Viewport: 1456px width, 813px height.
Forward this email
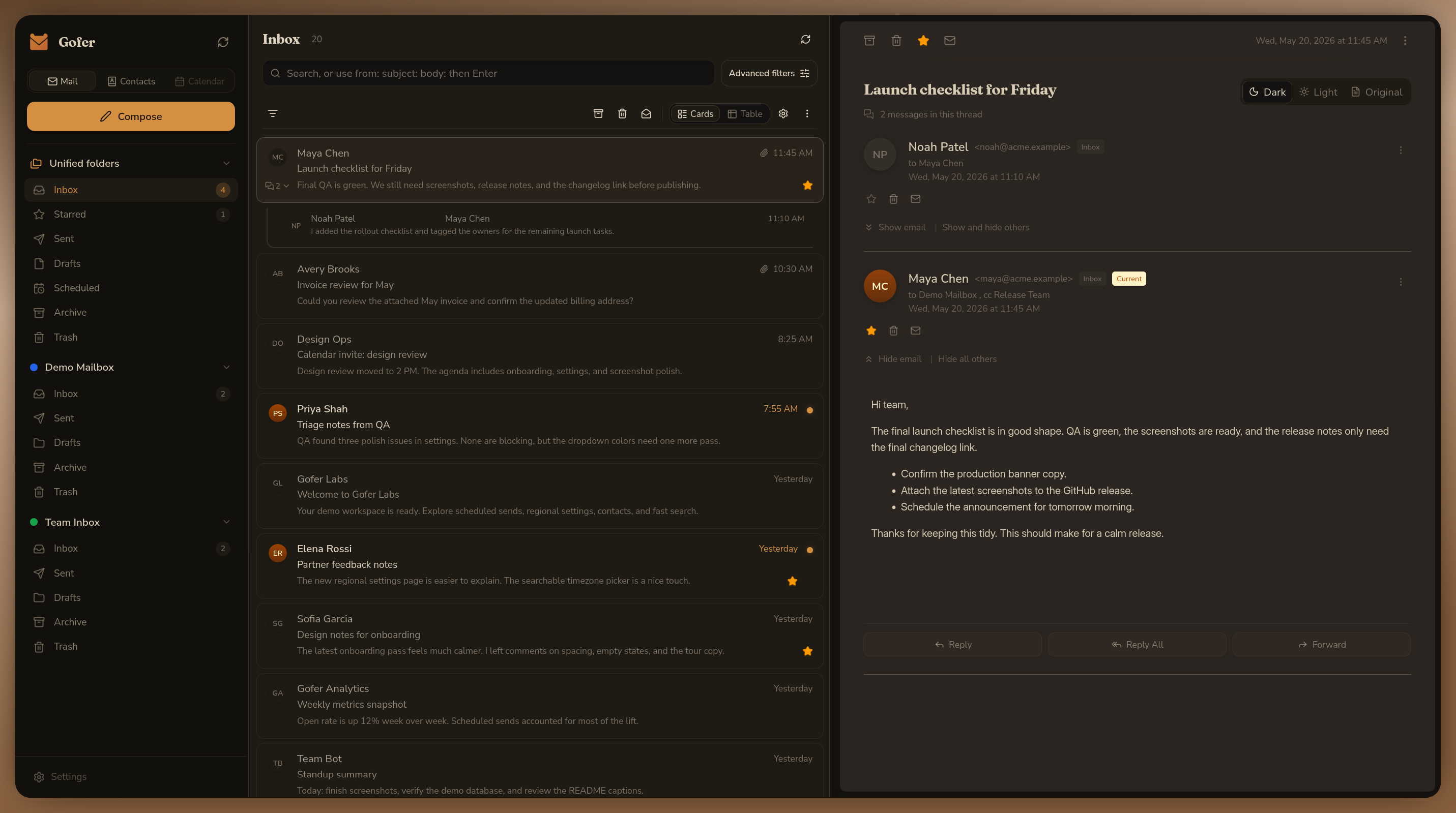click(1322, 645)
